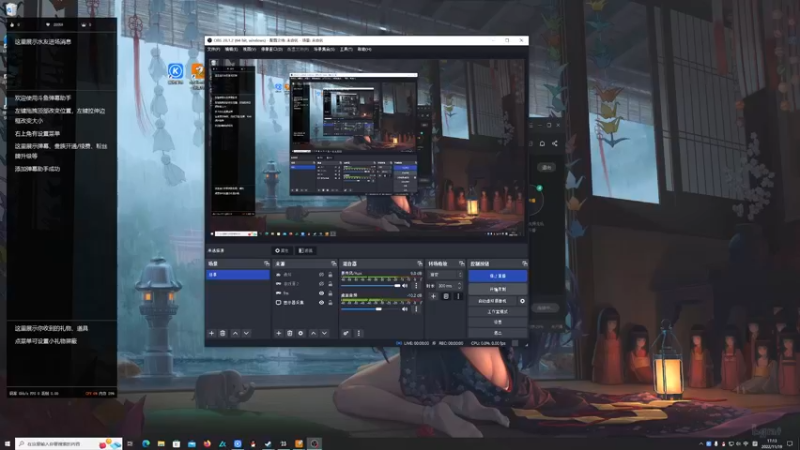Screen dimensions: 800x450
Task: Click Windows taskbar search box
Action: coord(69,444)
